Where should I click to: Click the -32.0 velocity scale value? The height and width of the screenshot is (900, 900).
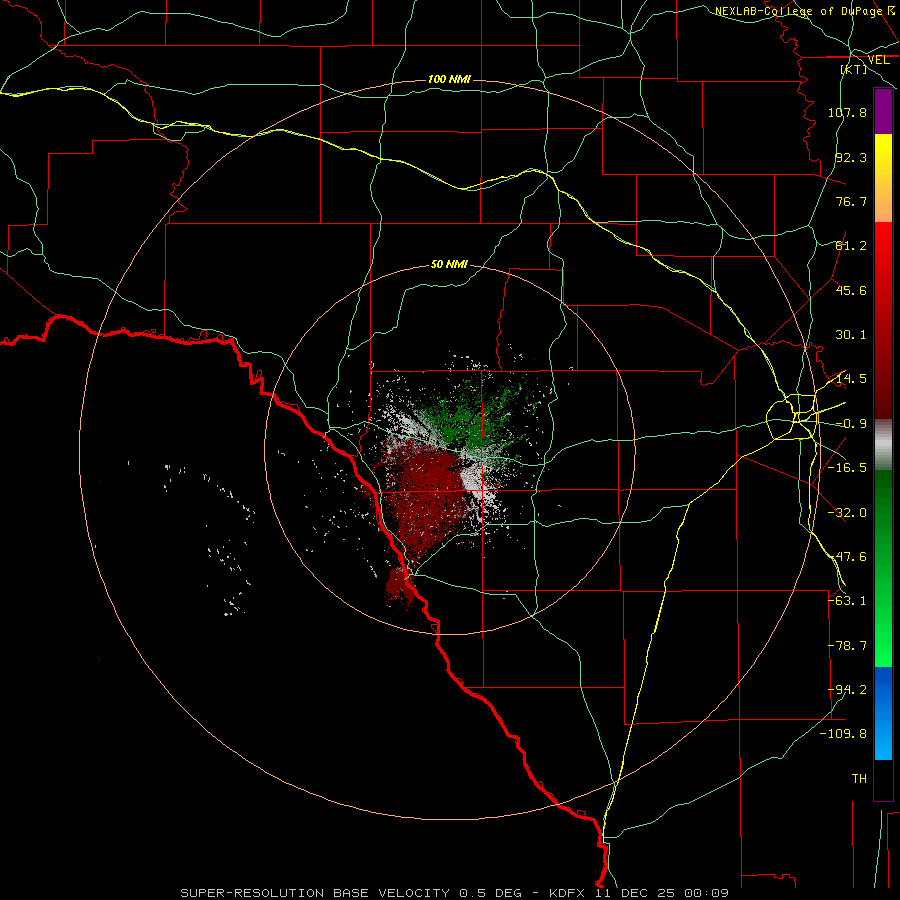pyautogui.click(x=847, y=513)
